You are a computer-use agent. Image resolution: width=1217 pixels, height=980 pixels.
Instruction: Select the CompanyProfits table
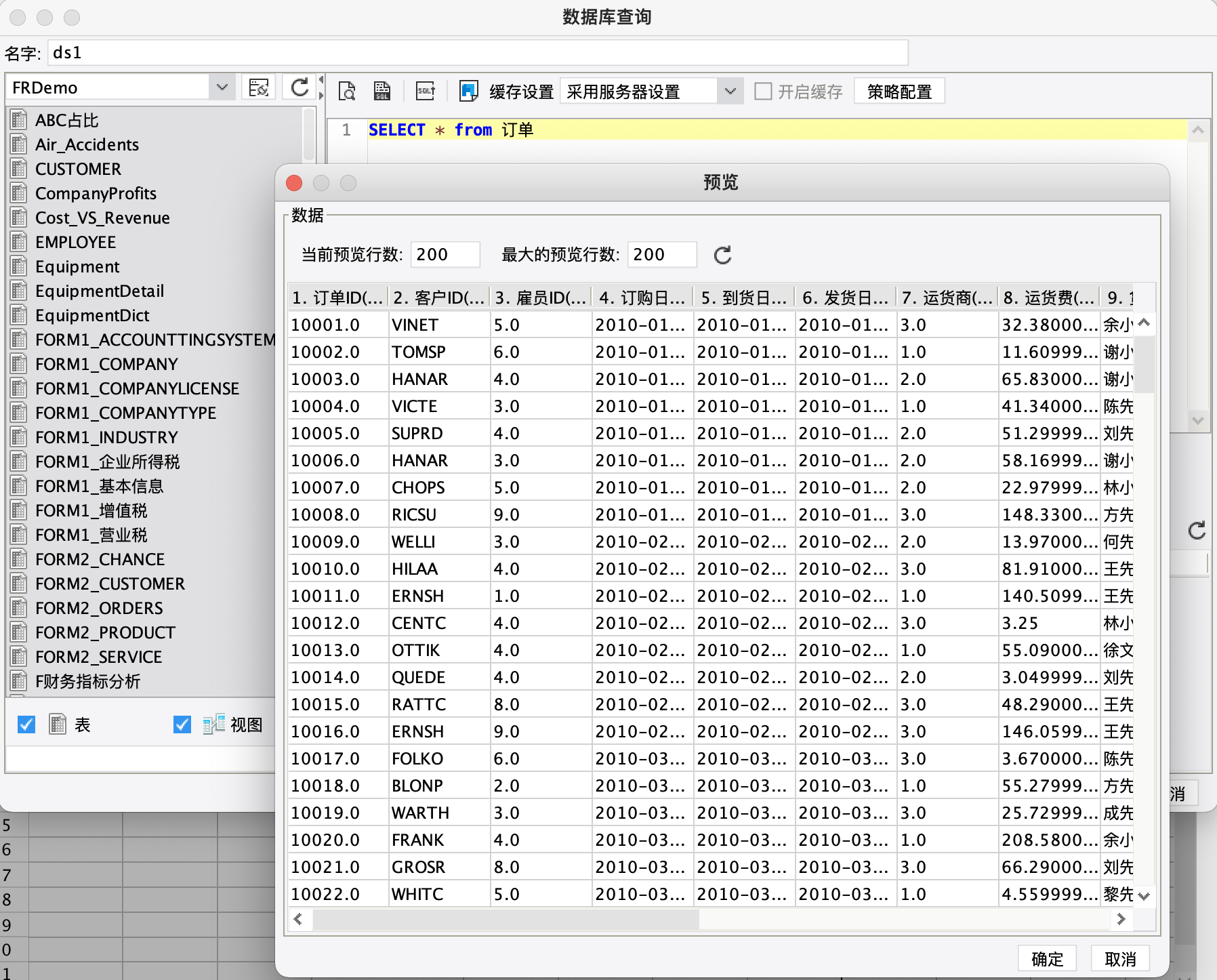click(96, 193)
